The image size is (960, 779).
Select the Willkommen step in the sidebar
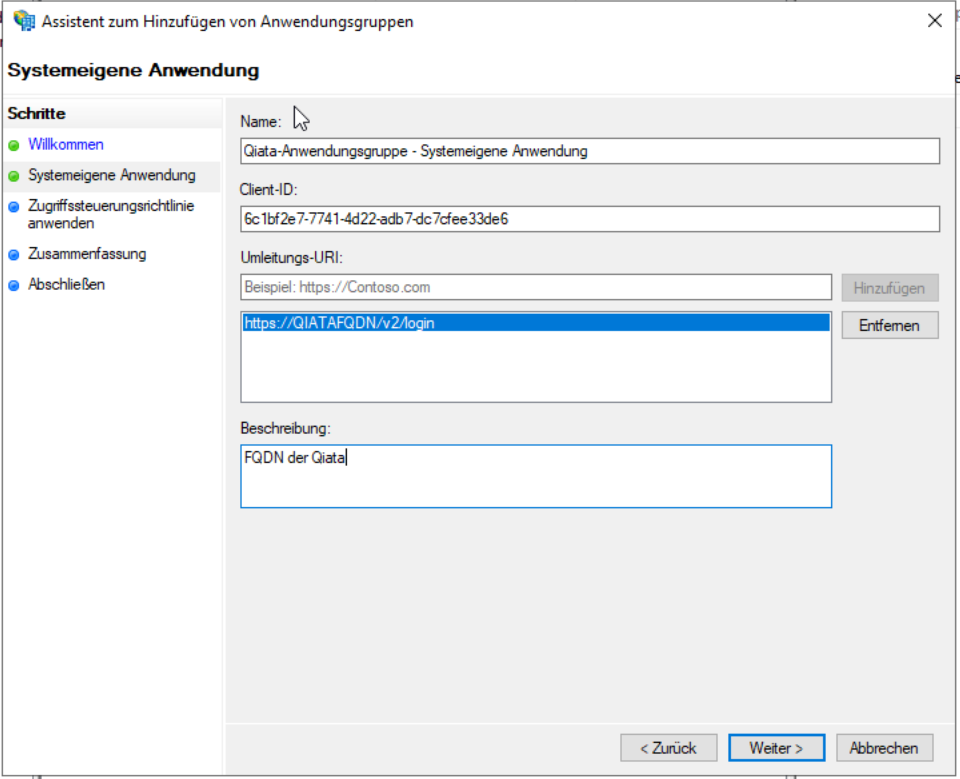(x=64, y=145)
